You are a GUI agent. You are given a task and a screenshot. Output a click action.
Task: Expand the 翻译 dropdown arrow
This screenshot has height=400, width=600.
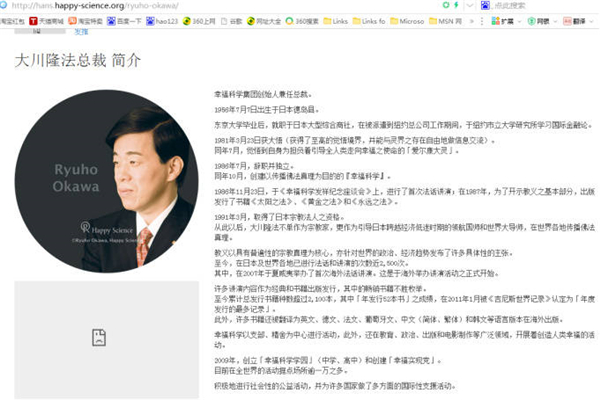click(591, 21)
